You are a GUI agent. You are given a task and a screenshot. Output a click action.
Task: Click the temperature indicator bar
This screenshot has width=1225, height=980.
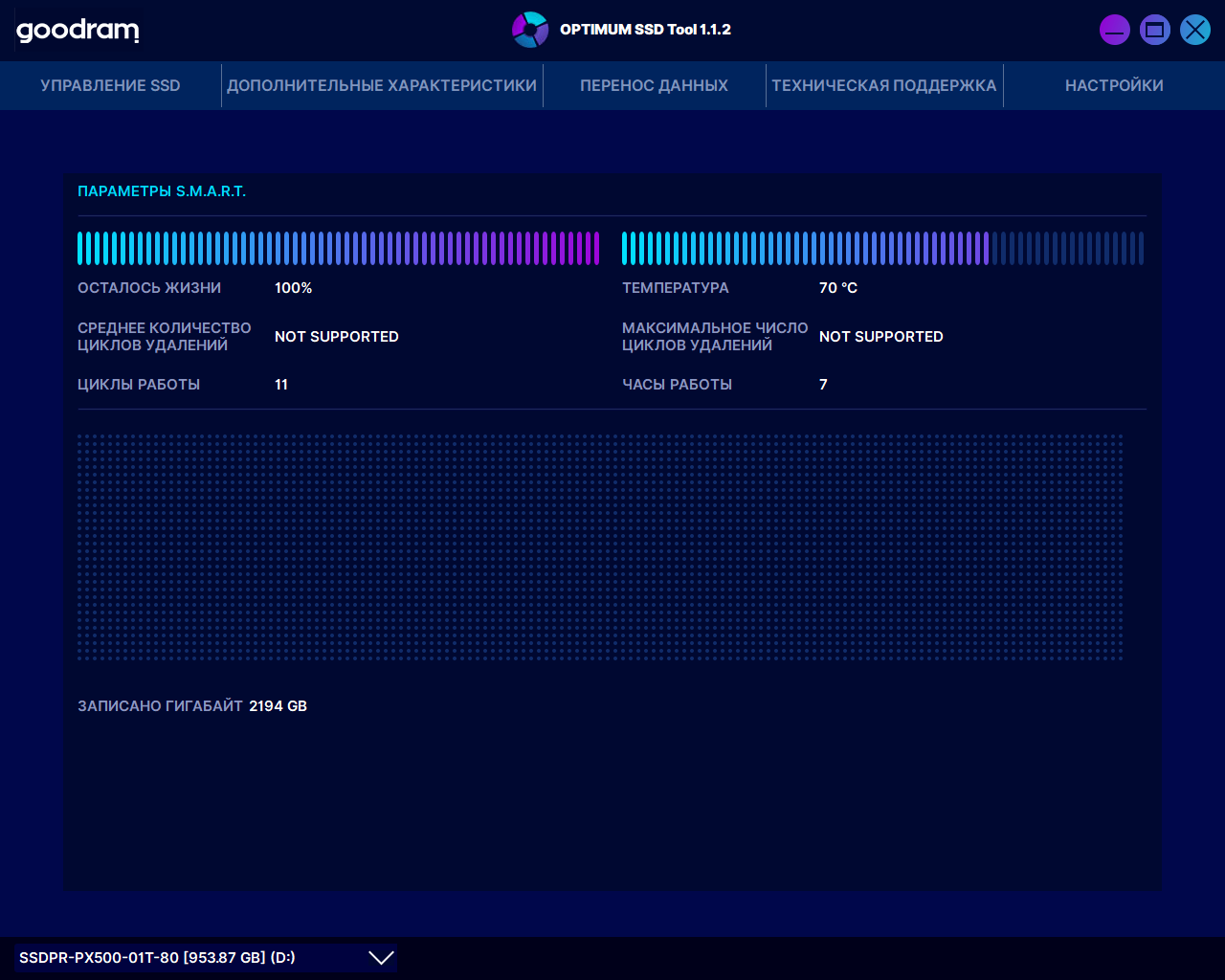coord(882,248)
